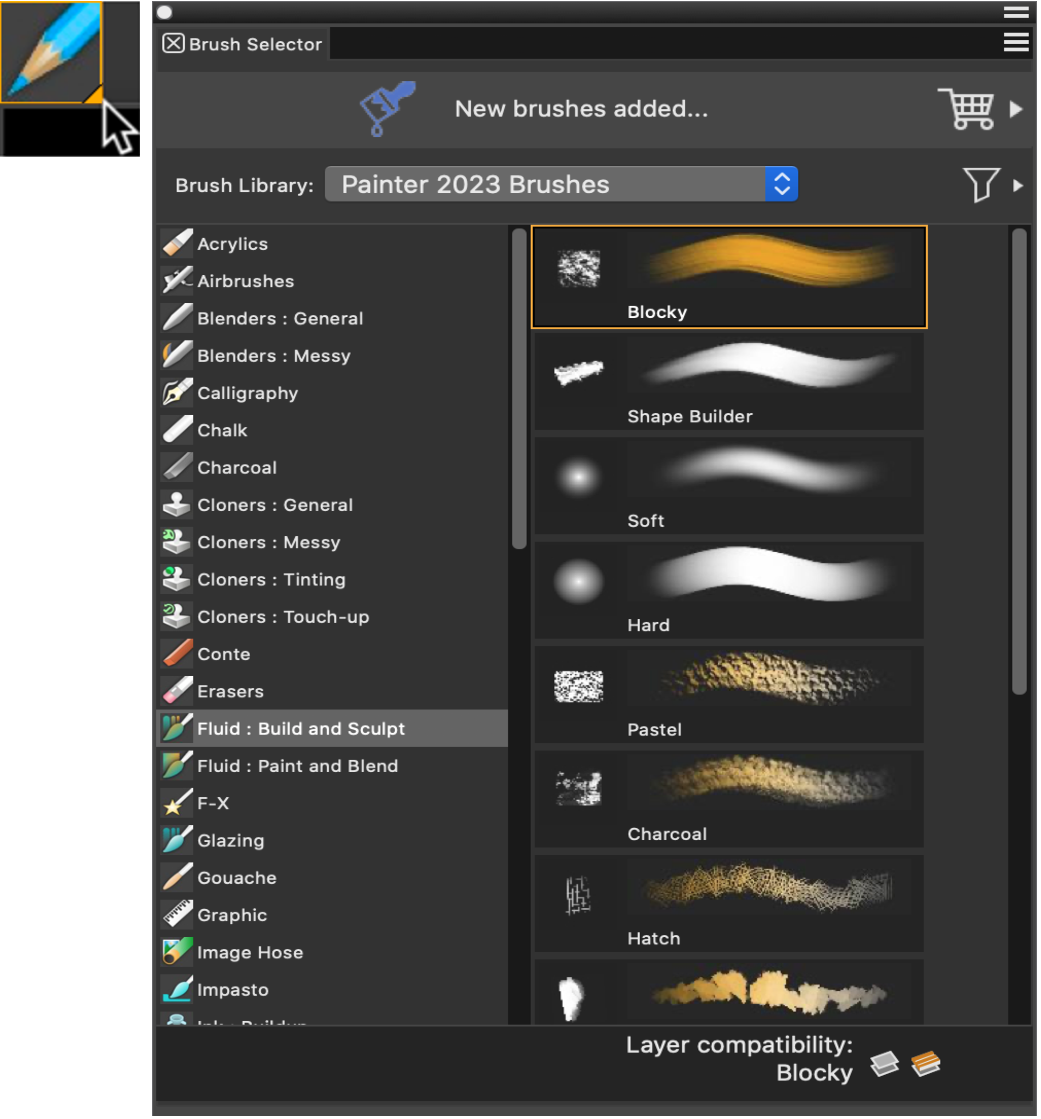Switch to the Brush Selector tab
The height and width of the screenshot is (1119, 1041).
click(250, 43)
